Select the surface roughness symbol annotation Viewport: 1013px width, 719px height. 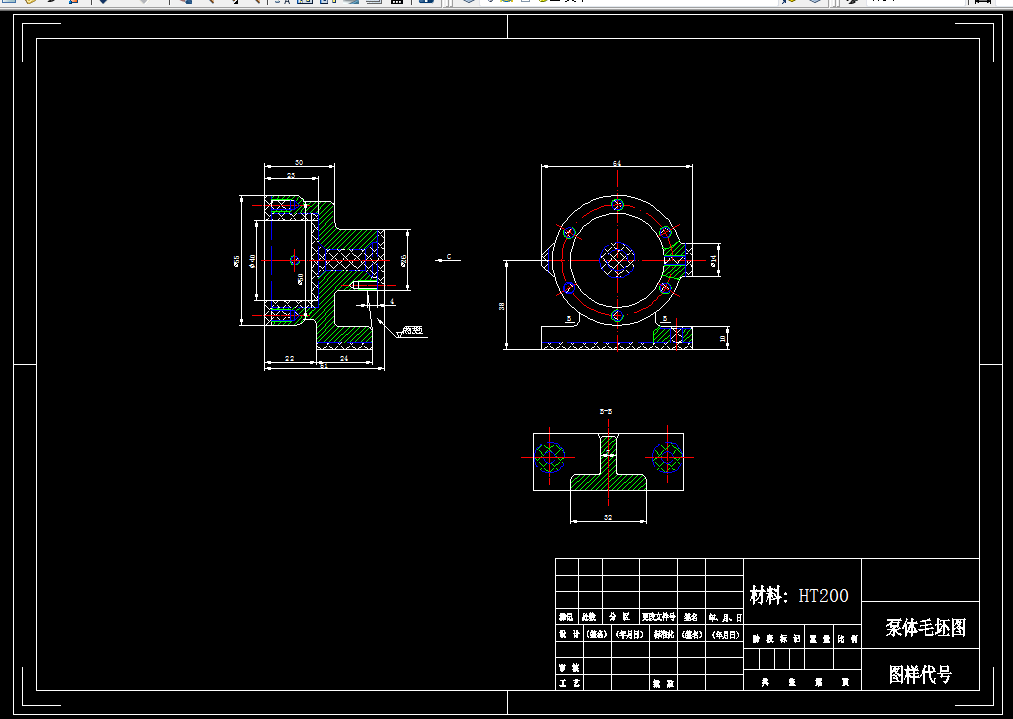coord(410,331)
